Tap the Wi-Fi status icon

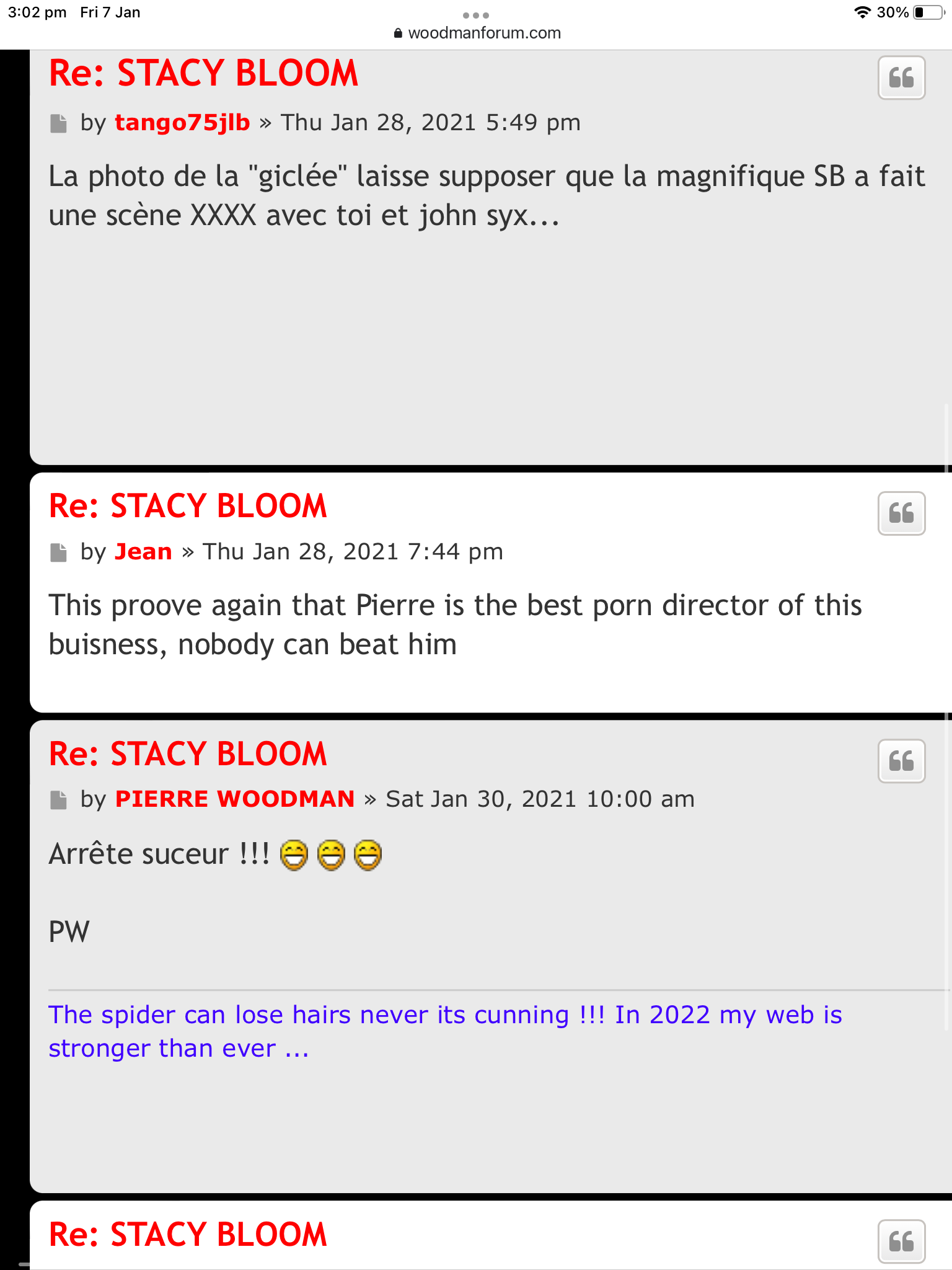[862, 12]
